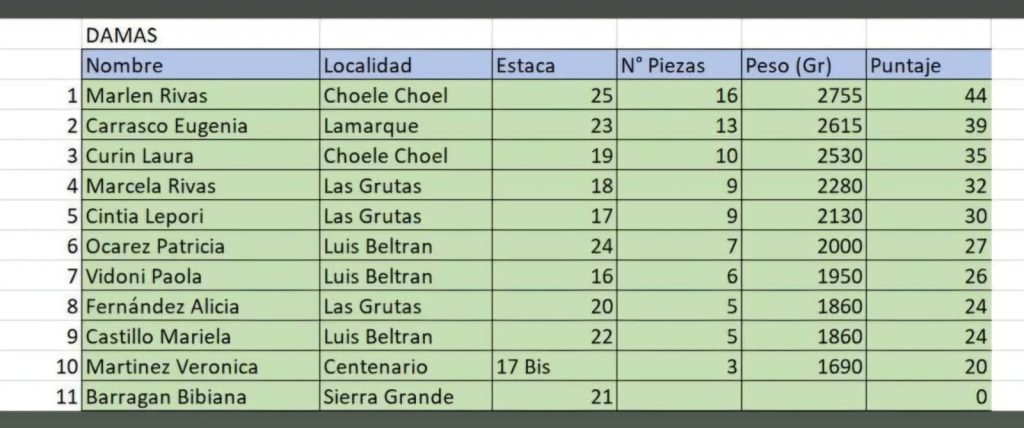Image resolution: width=1024 pixels, height=428 pixels.
Task: Click the Nombre column header cell
Action: pos(200,66)
